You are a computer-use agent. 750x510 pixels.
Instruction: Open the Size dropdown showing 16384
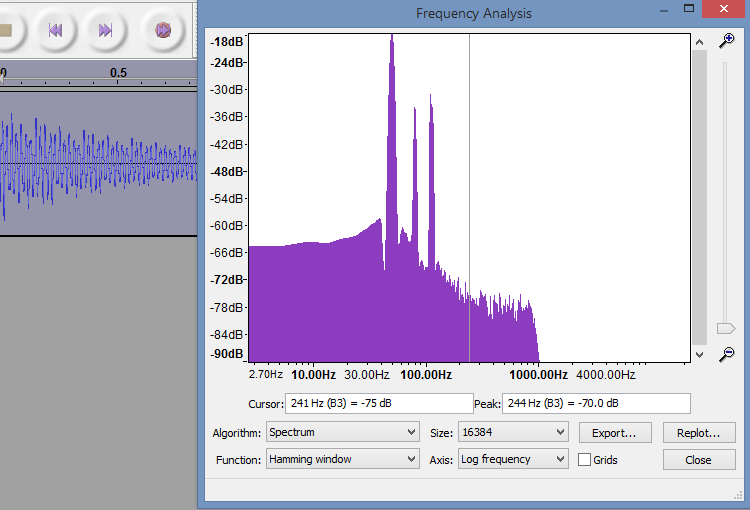[x=513, y=432]
